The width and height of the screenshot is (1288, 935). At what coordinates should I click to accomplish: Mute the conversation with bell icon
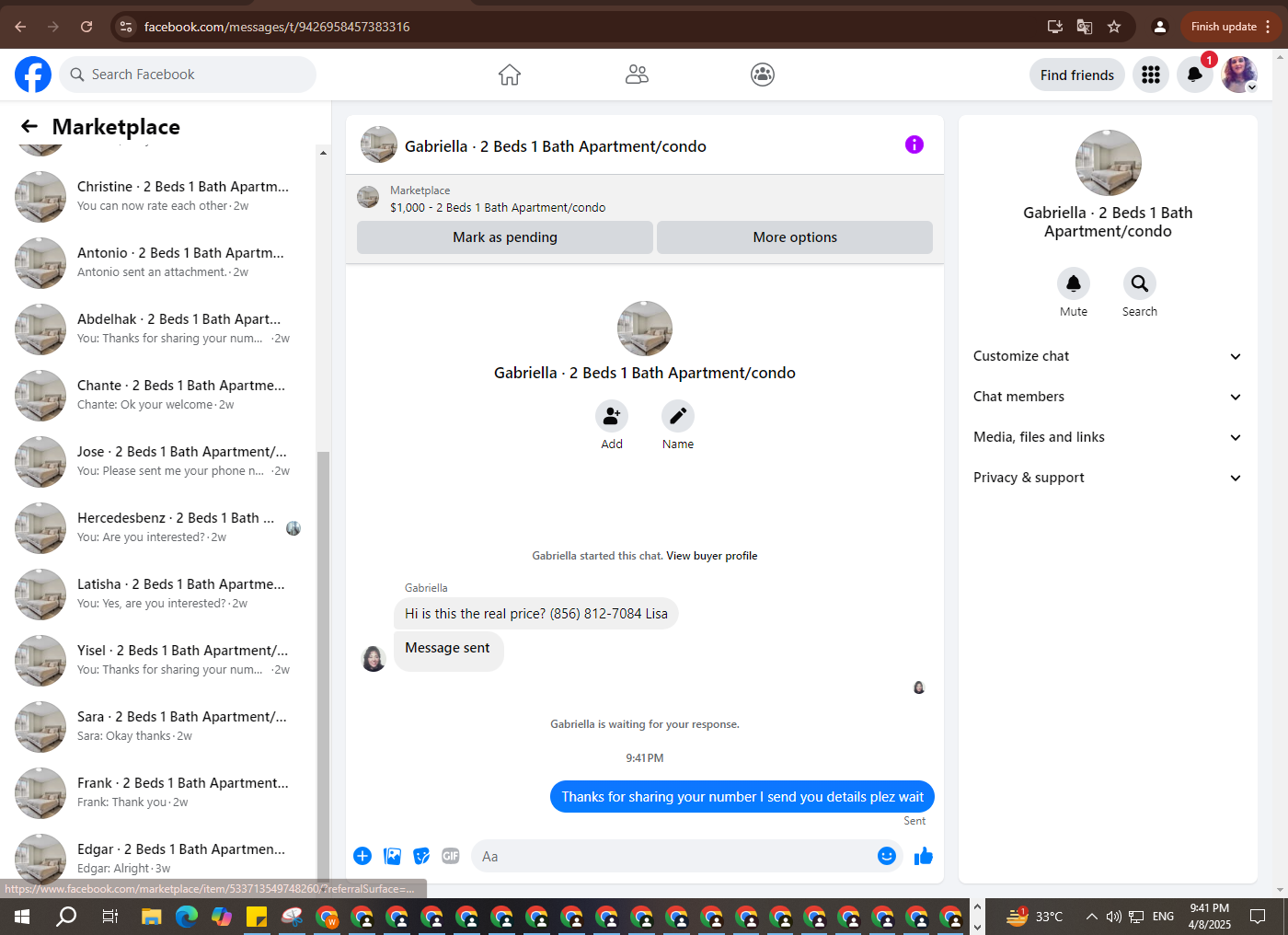point(1074,283)
